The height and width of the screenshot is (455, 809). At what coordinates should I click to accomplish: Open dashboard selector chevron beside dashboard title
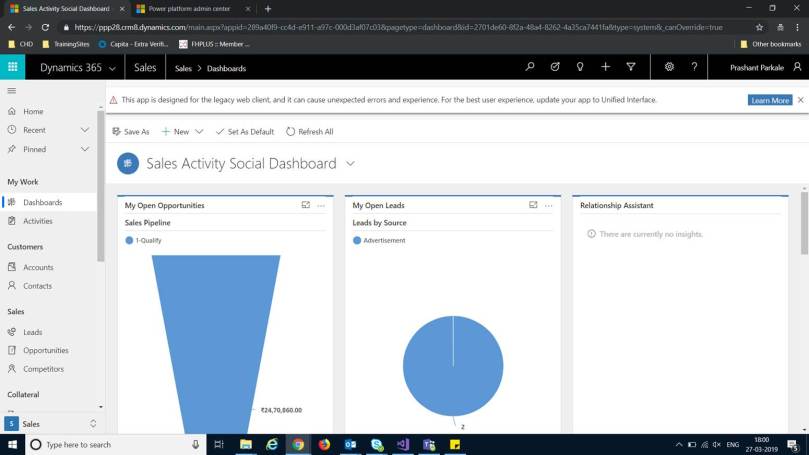pos(350,163)
